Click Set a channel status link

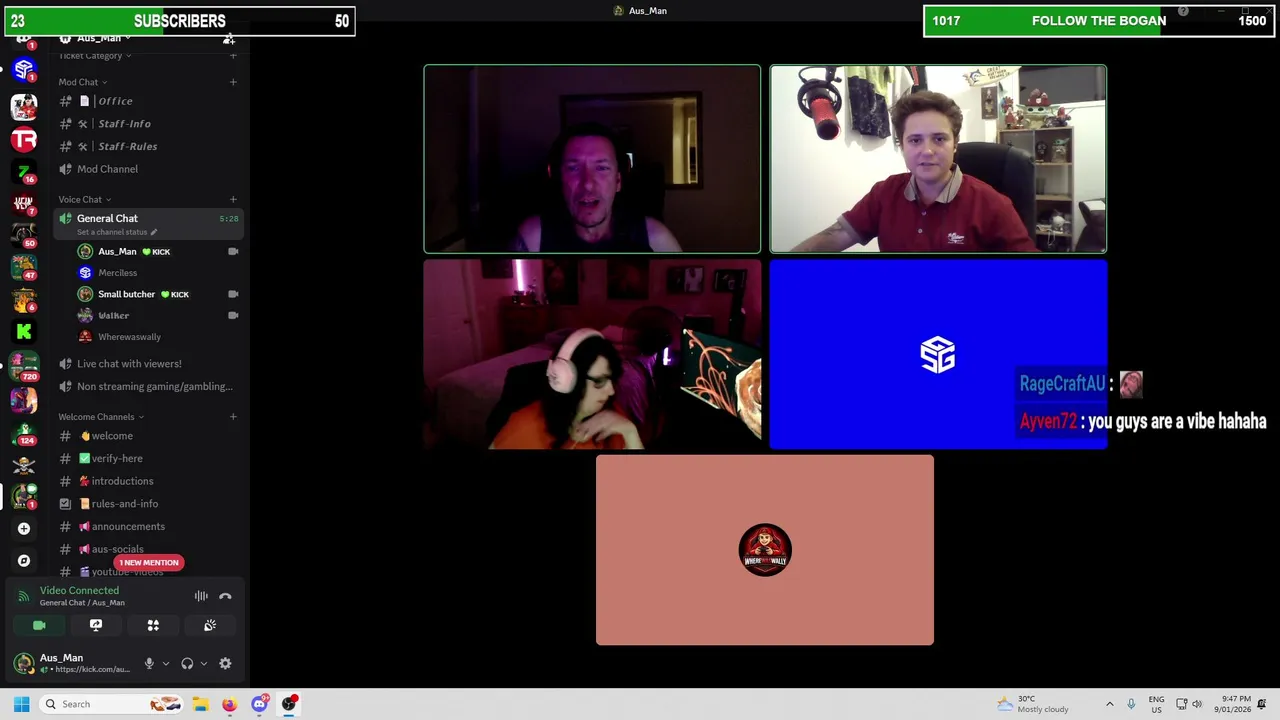[x=112, y=232]
